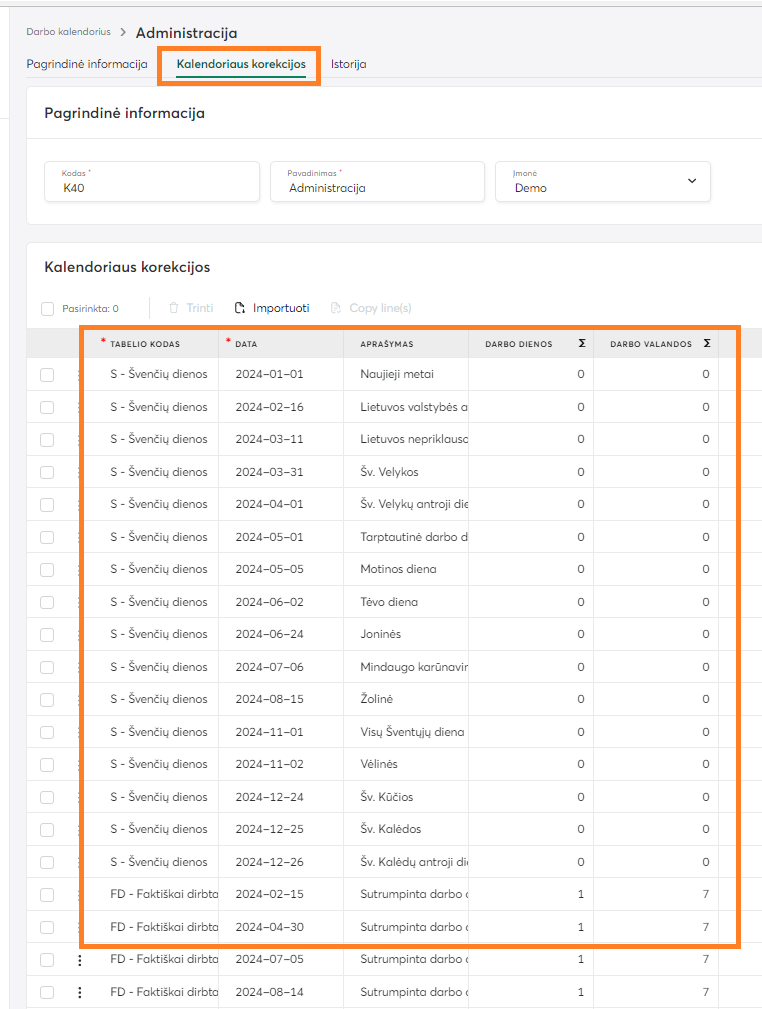Select the Kalendoriaus korekcijos tab
Image resolution: width=762 pixels, height=1009 pixels.
[x=241, y=64]
